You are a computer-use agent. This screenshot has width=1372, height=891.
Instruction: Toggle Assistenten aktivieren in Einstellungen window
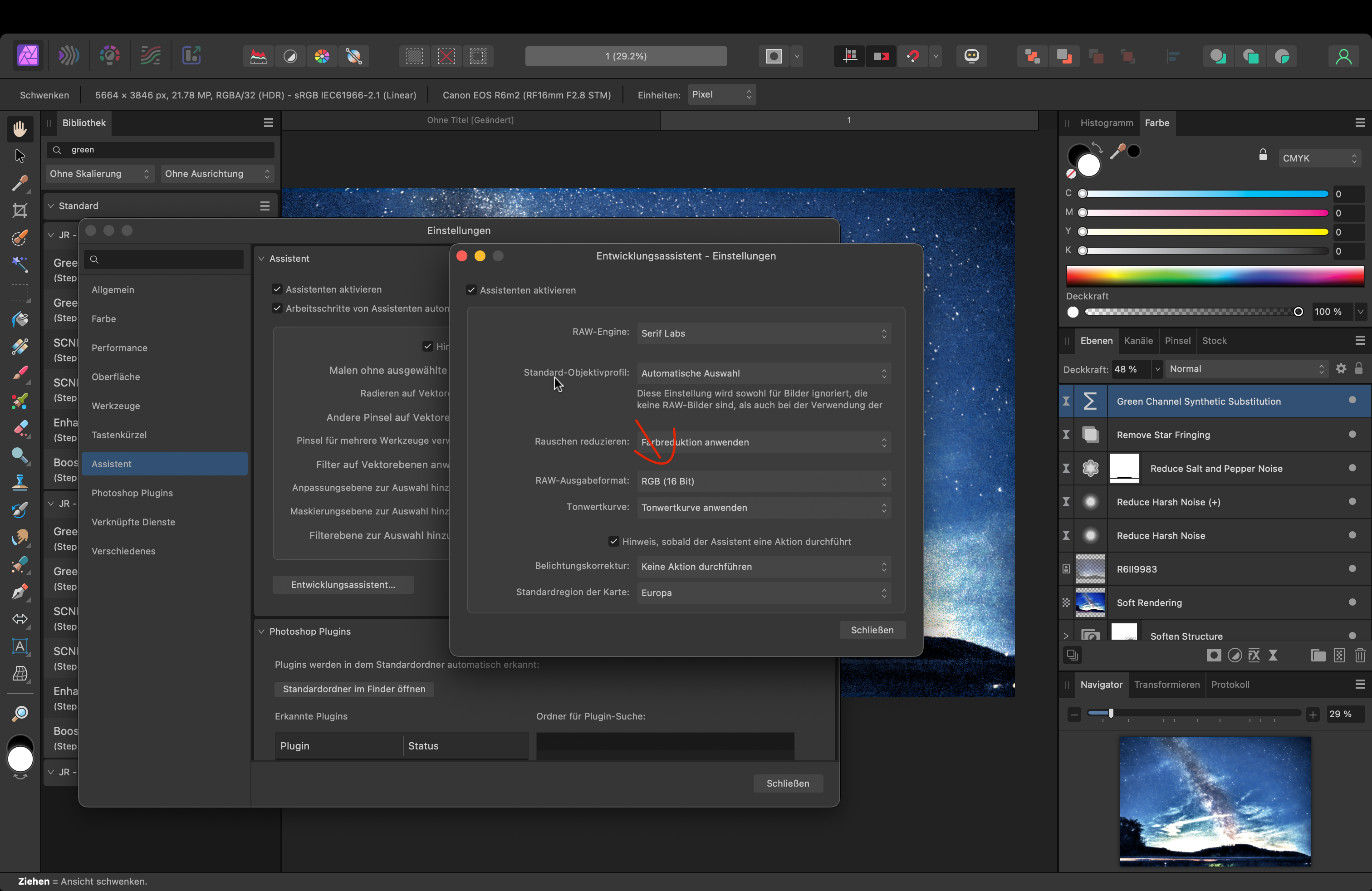[x=277, y=289]
